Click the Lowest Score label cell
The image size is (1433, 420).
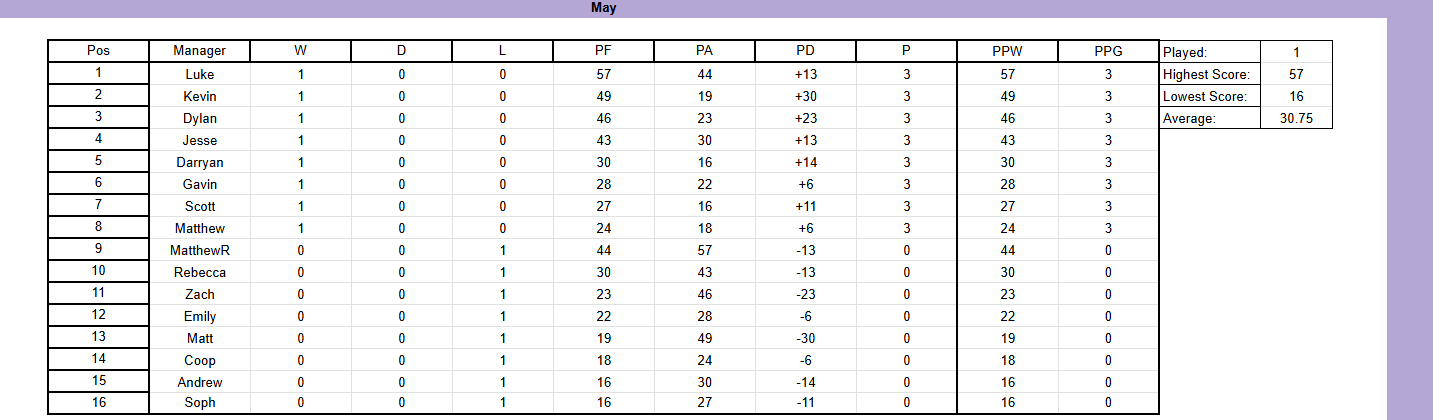click(x=1207, y=96)
